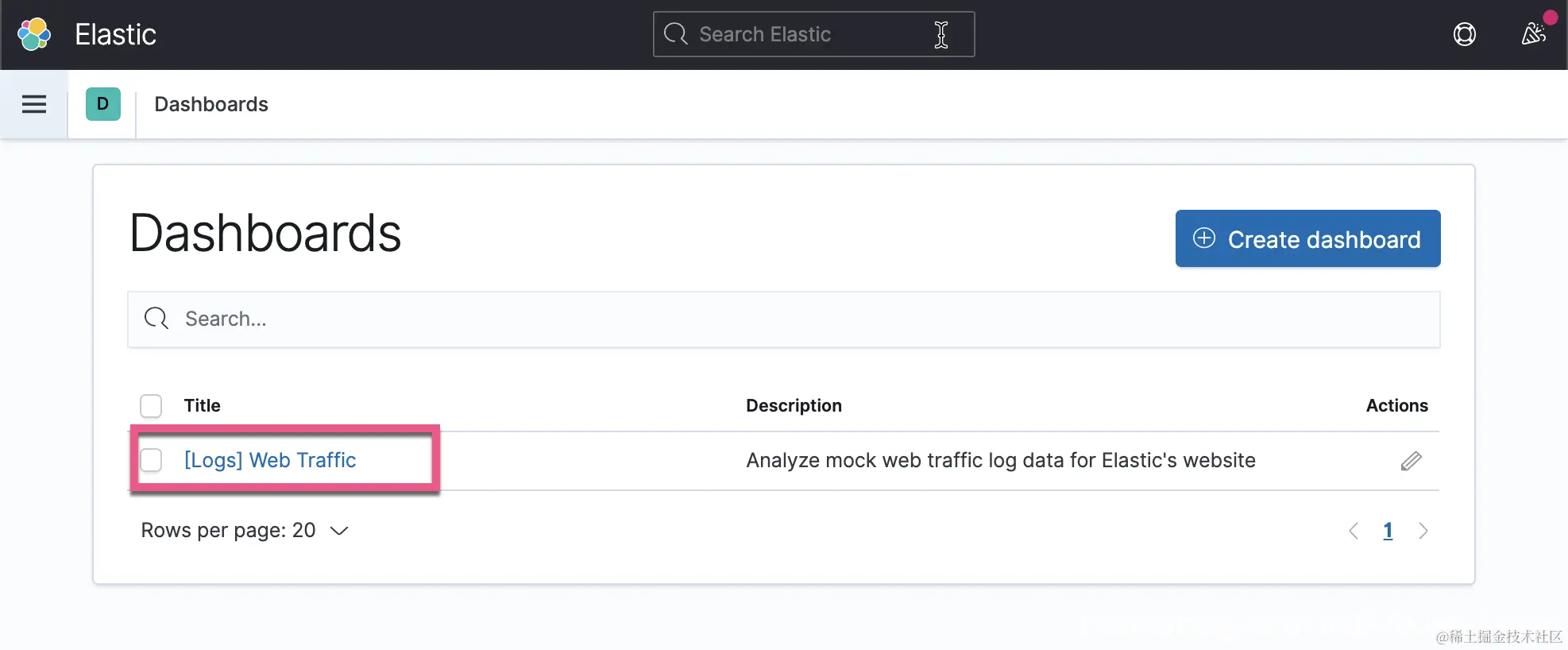Image resolution: width=1568 pixels, height=650 pixels.
Task: Click the Elastic logo icon
Action: pyautogui.click(x=34, y=34)
